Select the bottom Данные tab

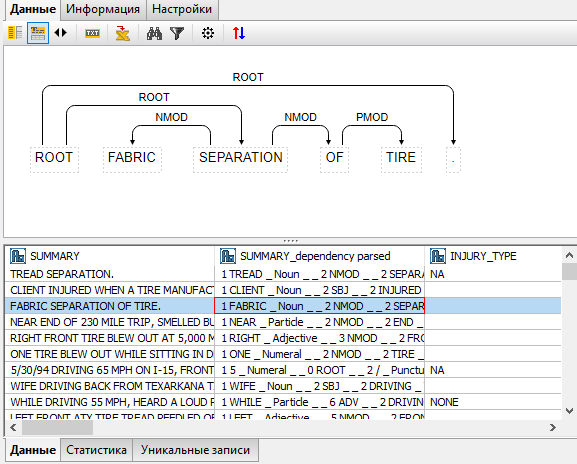tap(33, 450)
